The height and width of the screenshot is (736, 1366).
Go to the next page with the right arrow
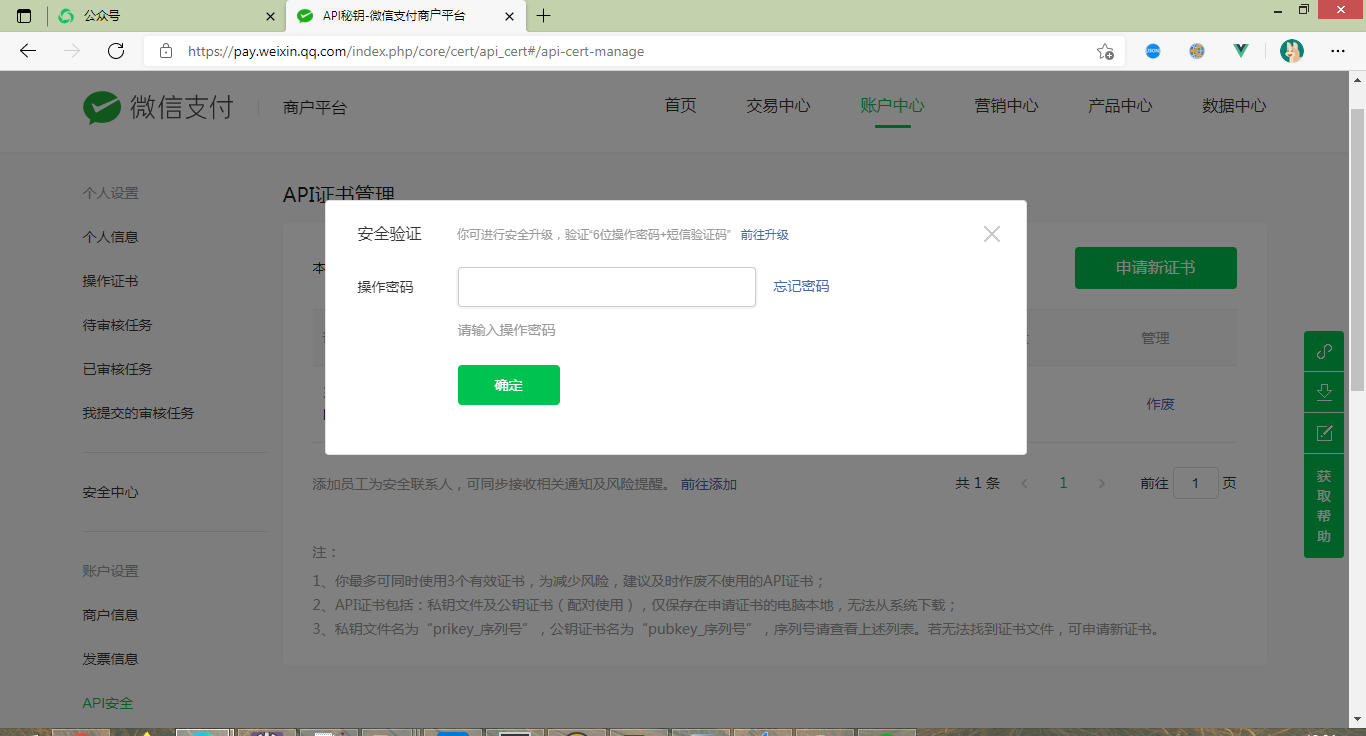click(x=1102, y=483)
